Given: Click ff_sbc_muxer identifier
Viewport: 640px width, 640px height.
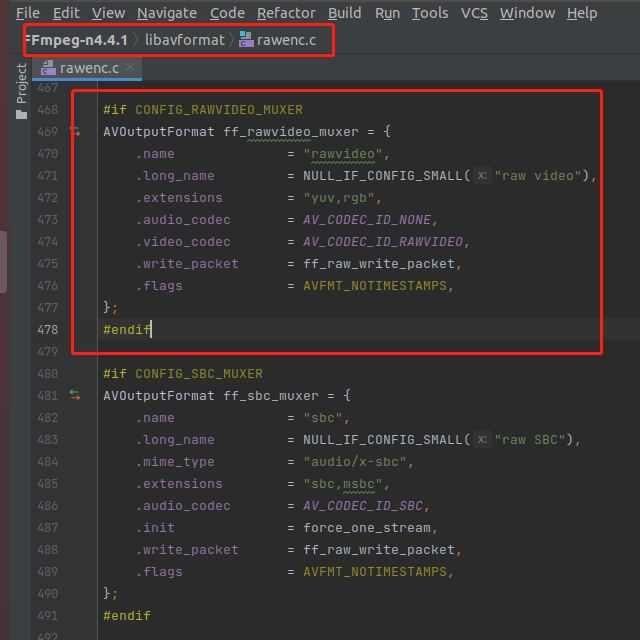Looking at the screenshot, I should pos(271,396).
